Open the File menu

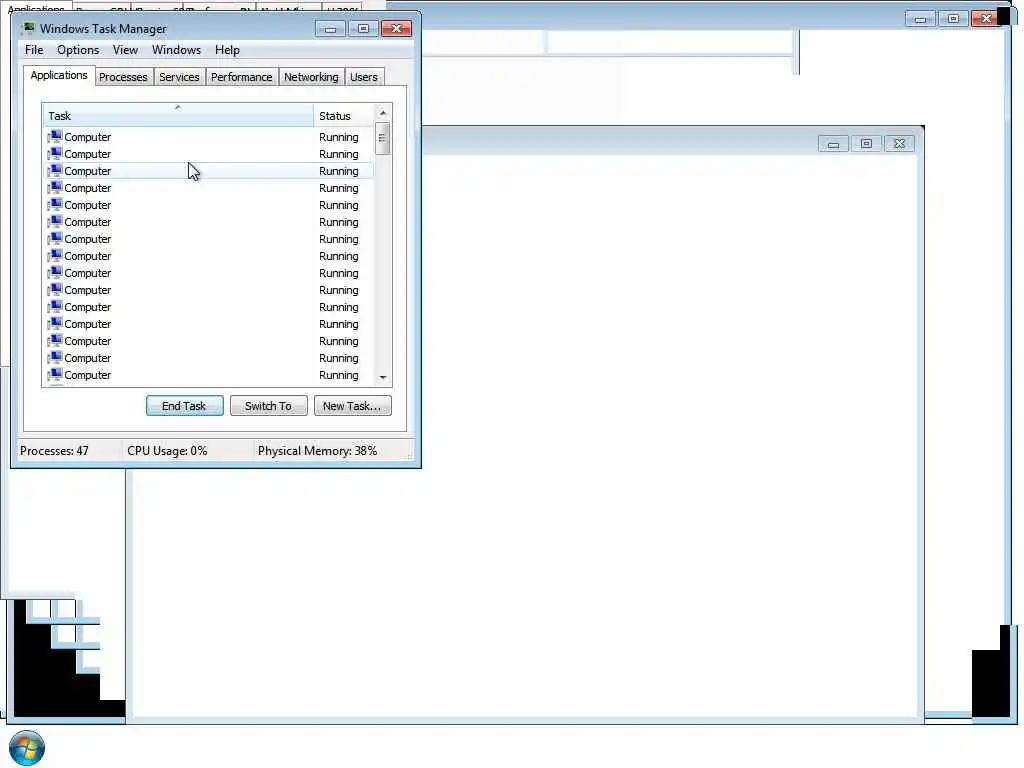point(34,50)
